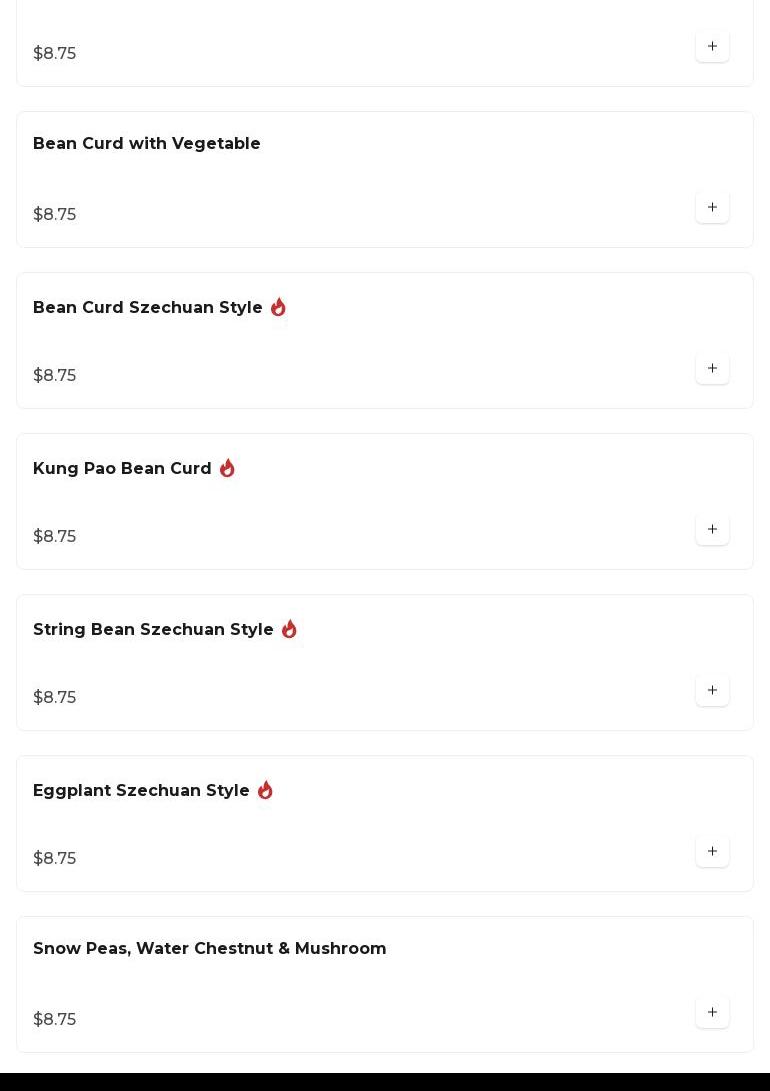Click the $8.75 price under Eggplant Szechuan Style
The height and width of the screenshot is (1091, 770).
[55, 859]
